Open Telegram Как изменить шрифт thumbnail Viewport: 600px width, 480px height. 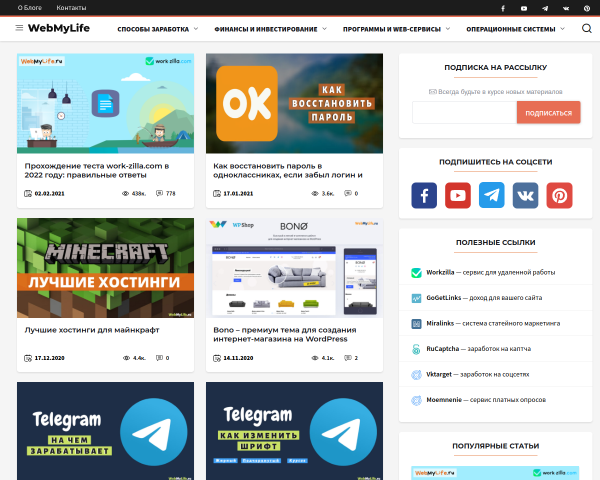tap(294, 431)
